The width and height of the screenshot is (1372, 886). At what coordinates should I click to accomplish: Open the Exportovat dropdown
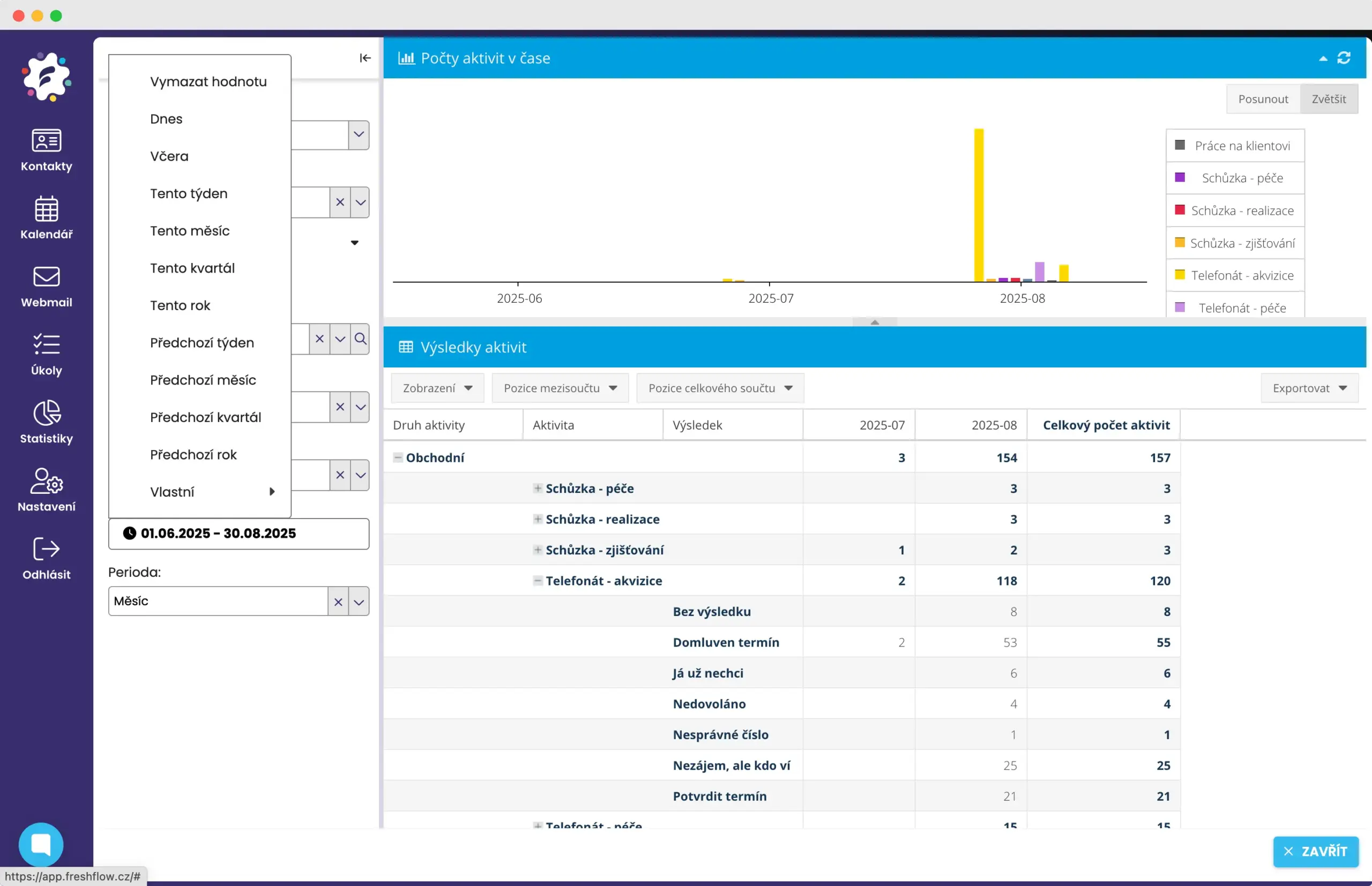pos(1309,388)
